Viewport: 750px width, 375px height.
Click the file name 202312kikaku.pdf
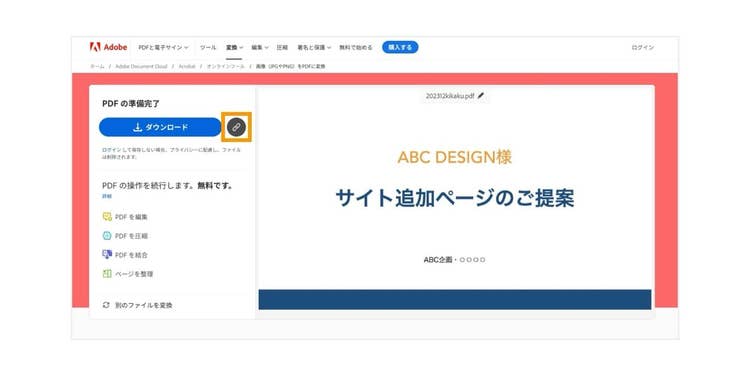(450, 96)
